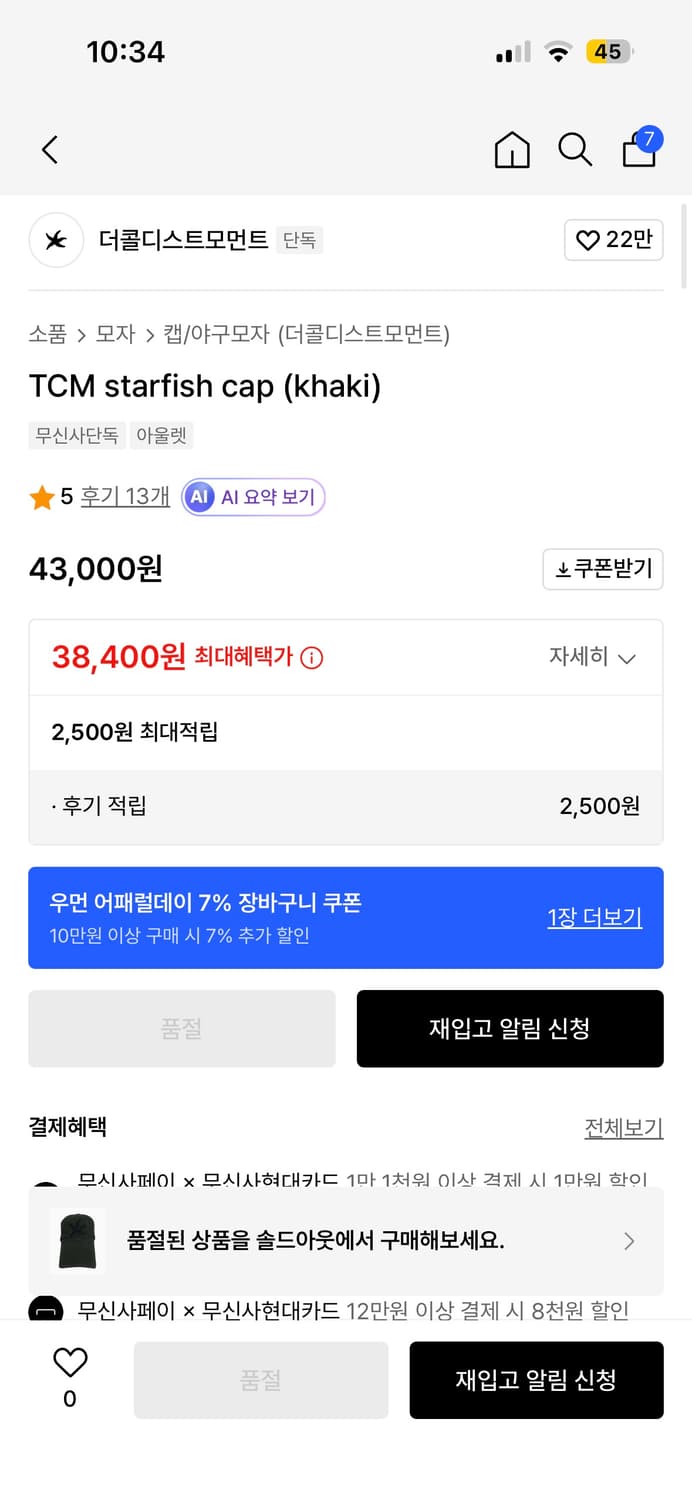The image size is (692, 1500).
Task: Open the AI 요약 보기 summary
Action: tap(252, 497)
